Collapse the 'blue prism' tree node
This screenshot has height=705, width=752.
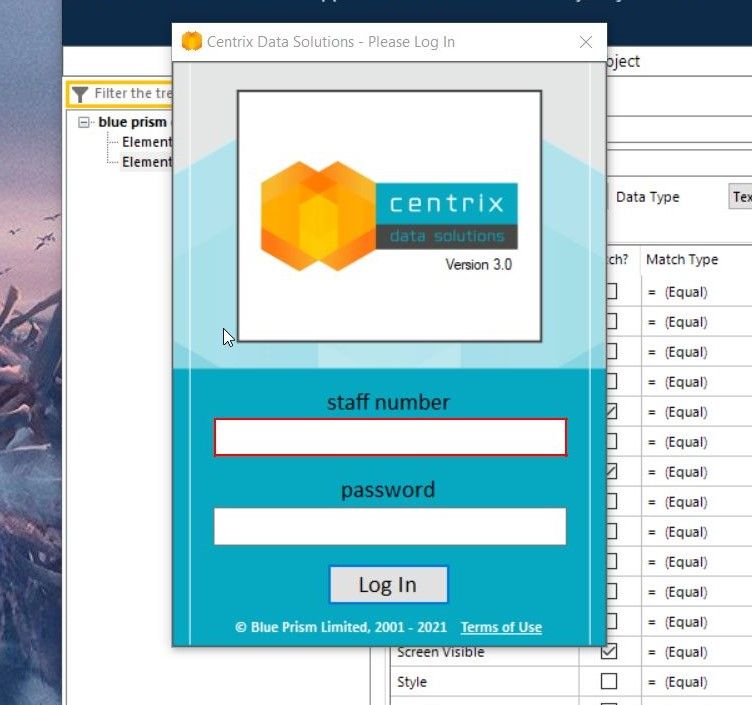pyautogui.click(x=83, y=122)
